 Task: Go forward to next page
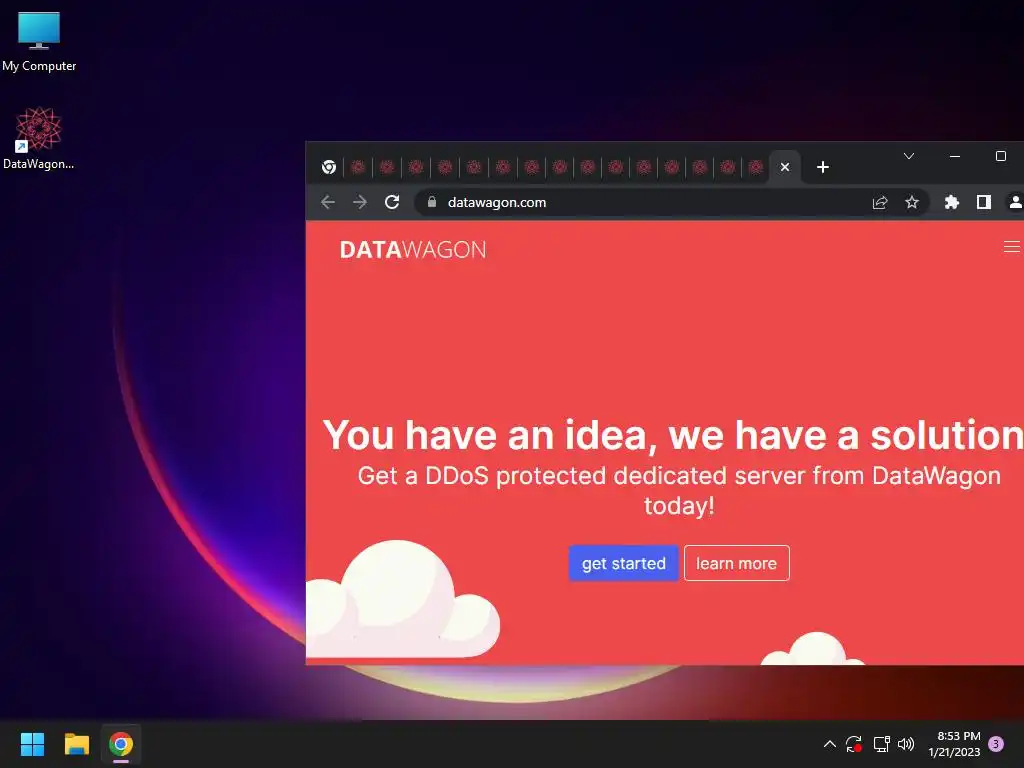tap(360, 202)
